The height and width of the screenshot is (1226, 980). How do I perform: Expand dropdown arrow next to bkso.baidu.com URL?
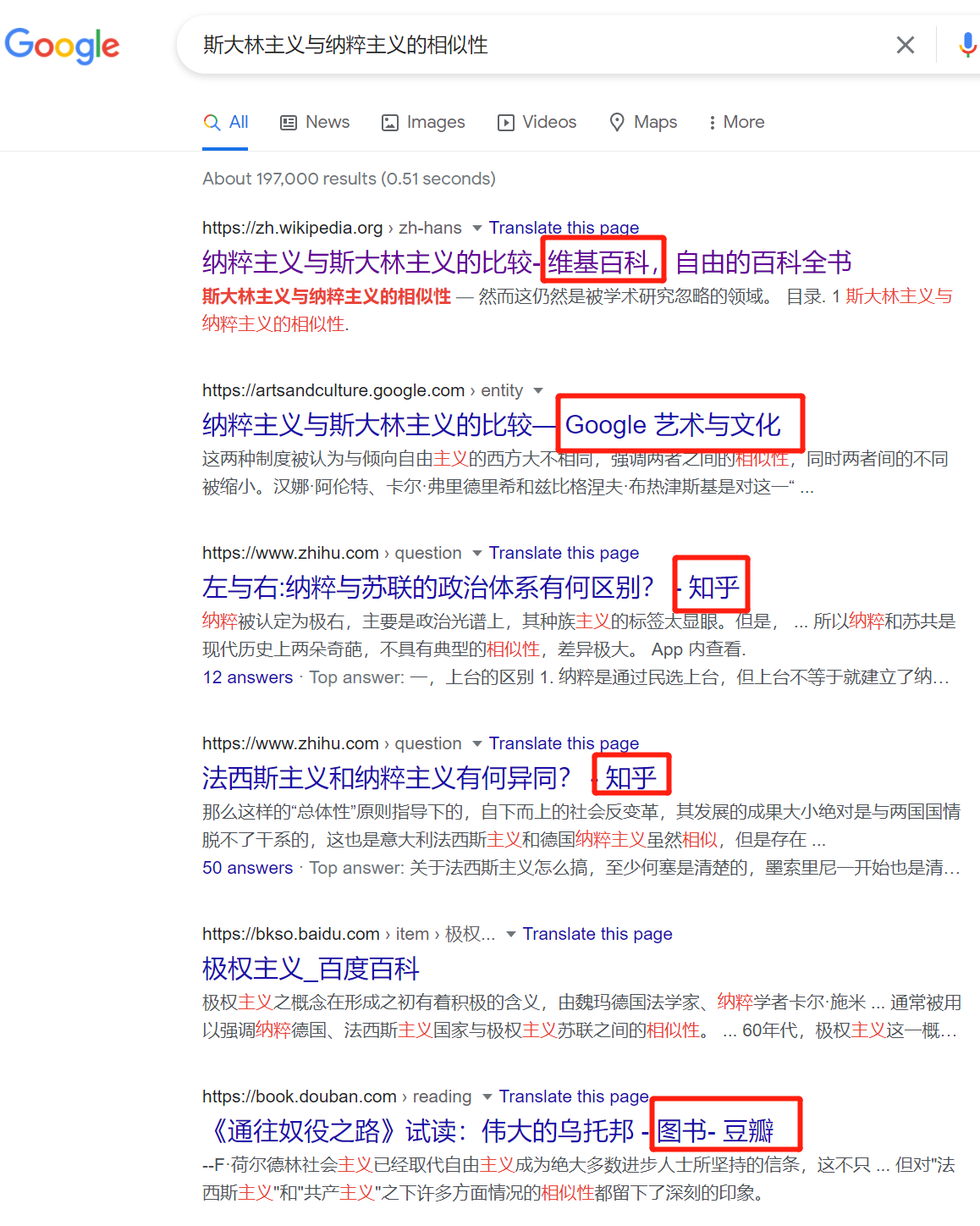510,934
